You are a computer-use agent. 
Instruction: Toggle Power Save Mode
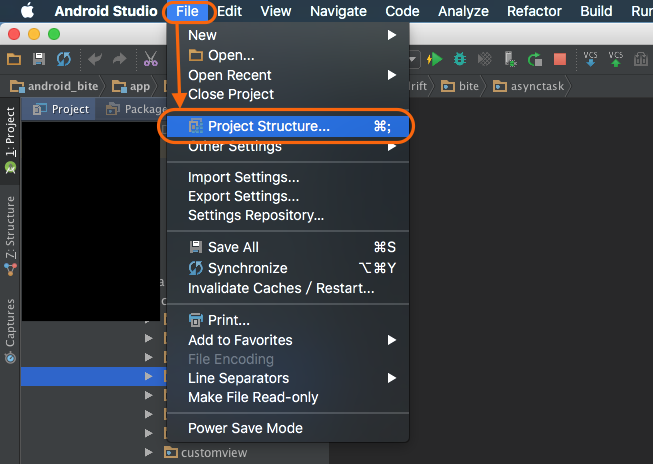click(288, 428)
